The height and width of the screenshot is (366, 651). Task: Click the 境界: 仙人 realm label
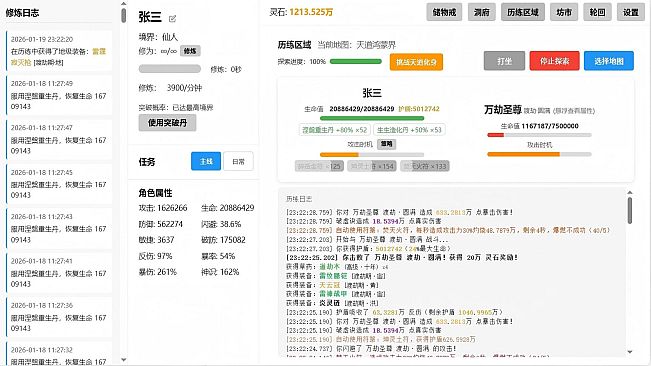(x=158, y=37)
